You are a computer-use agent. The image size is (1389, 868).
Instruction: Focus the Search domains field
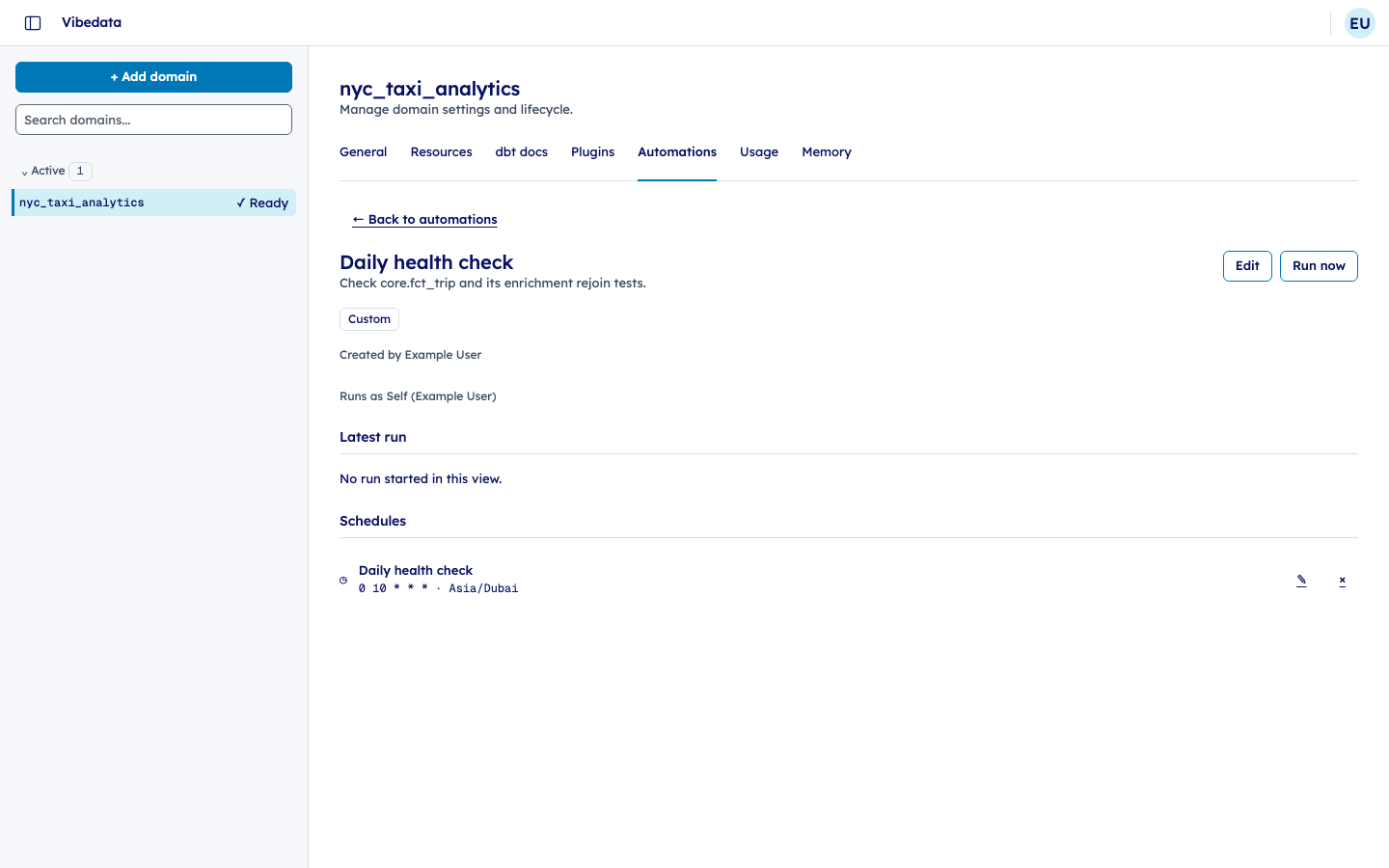point(153,120)
